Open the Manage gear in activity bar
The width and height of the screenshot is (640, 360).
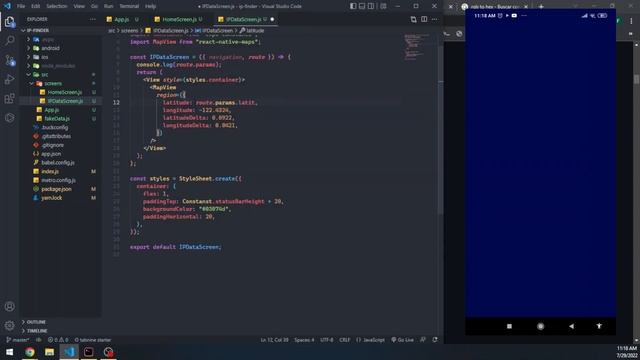pos(9,325)
